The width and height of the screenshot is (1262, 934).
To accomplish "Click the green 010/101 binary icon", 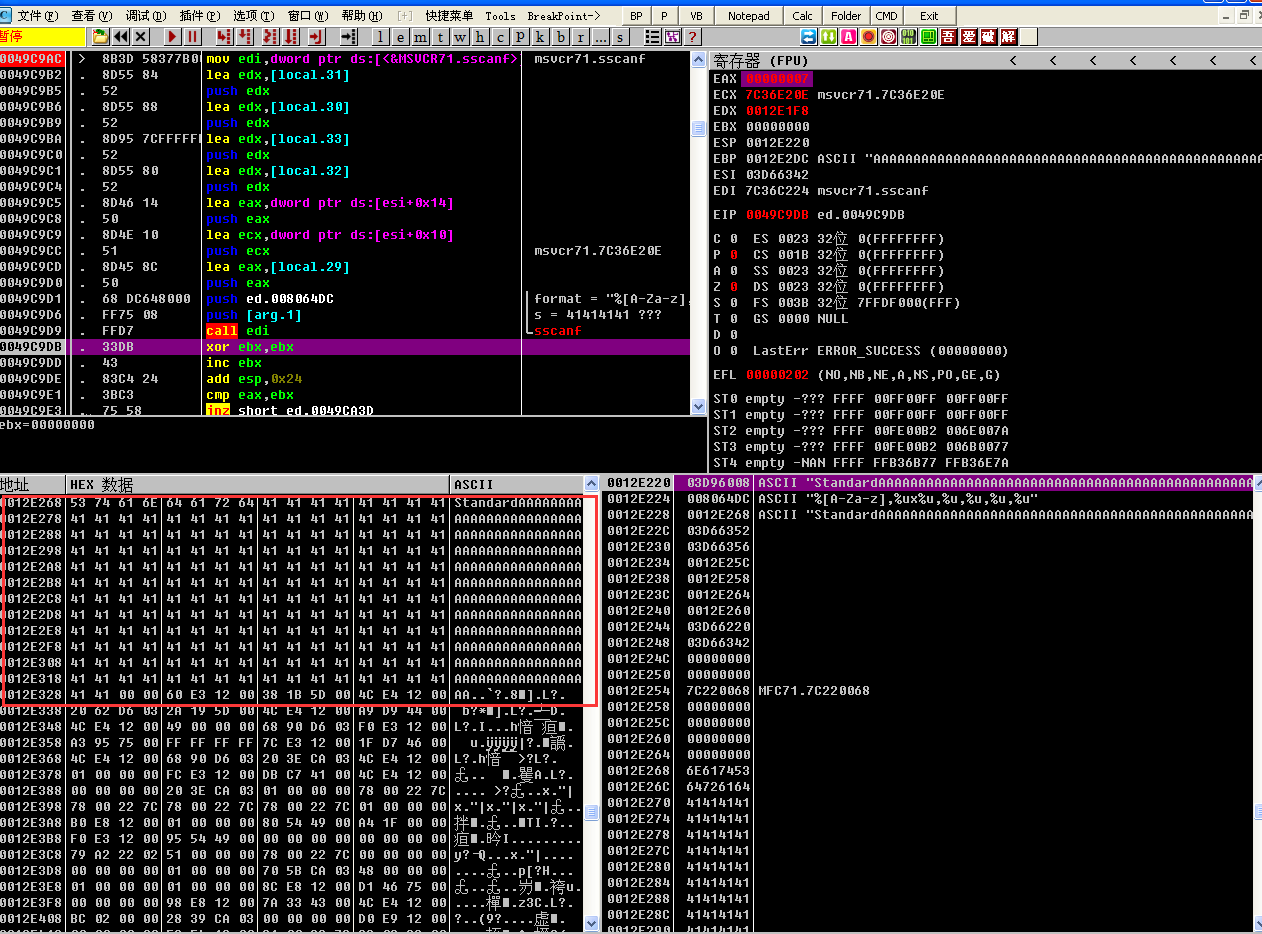I will click(x=909, y=37).
